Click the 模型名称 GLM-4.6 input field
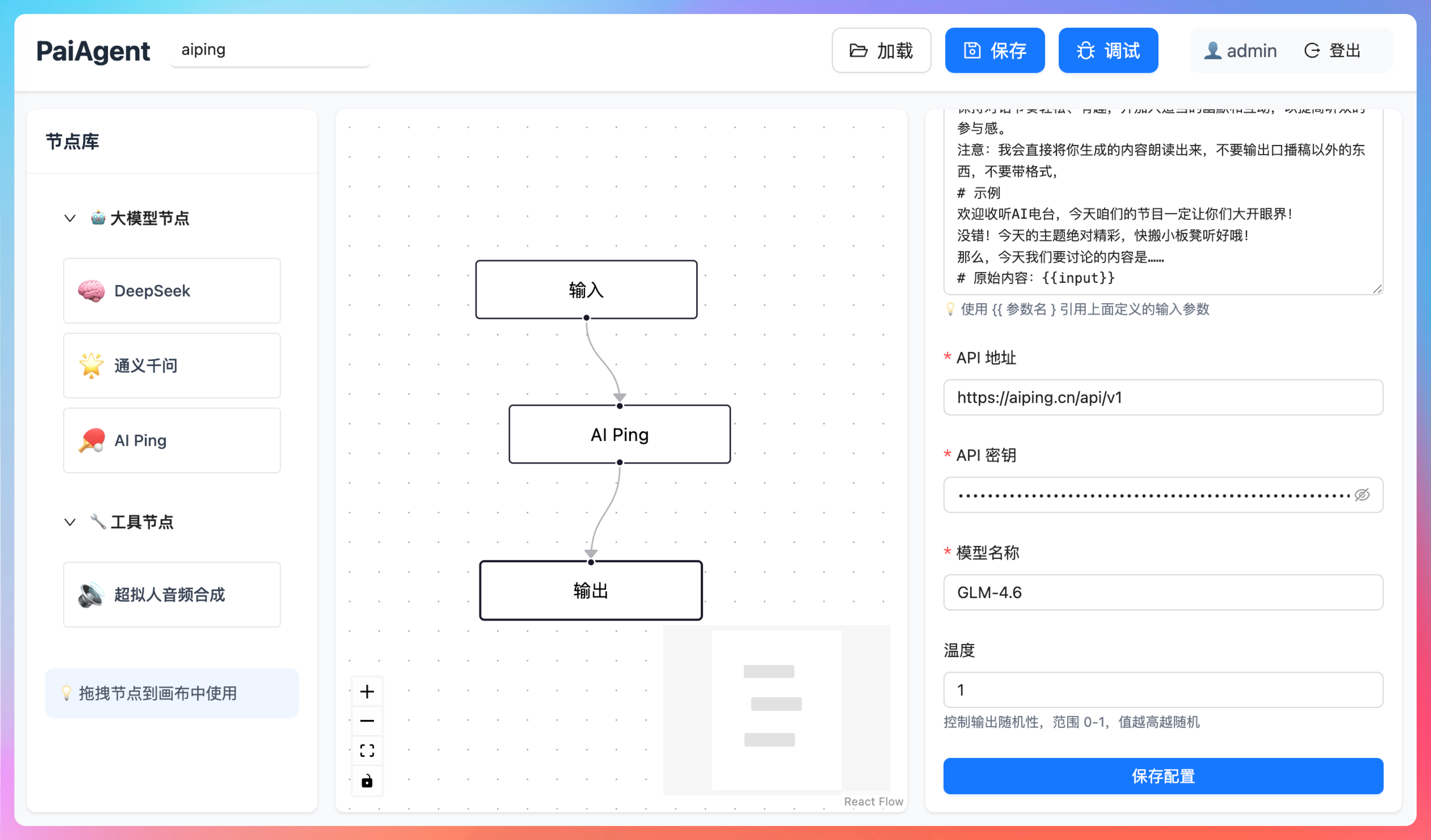1431x840 pixels. point(1163,592)
